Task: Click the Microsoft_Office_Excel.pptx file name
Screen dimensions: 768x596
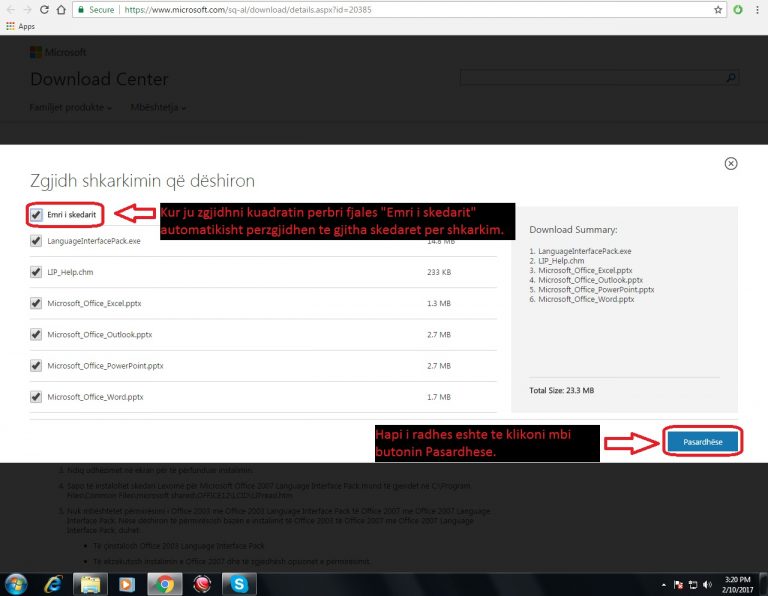Action: 94,304
